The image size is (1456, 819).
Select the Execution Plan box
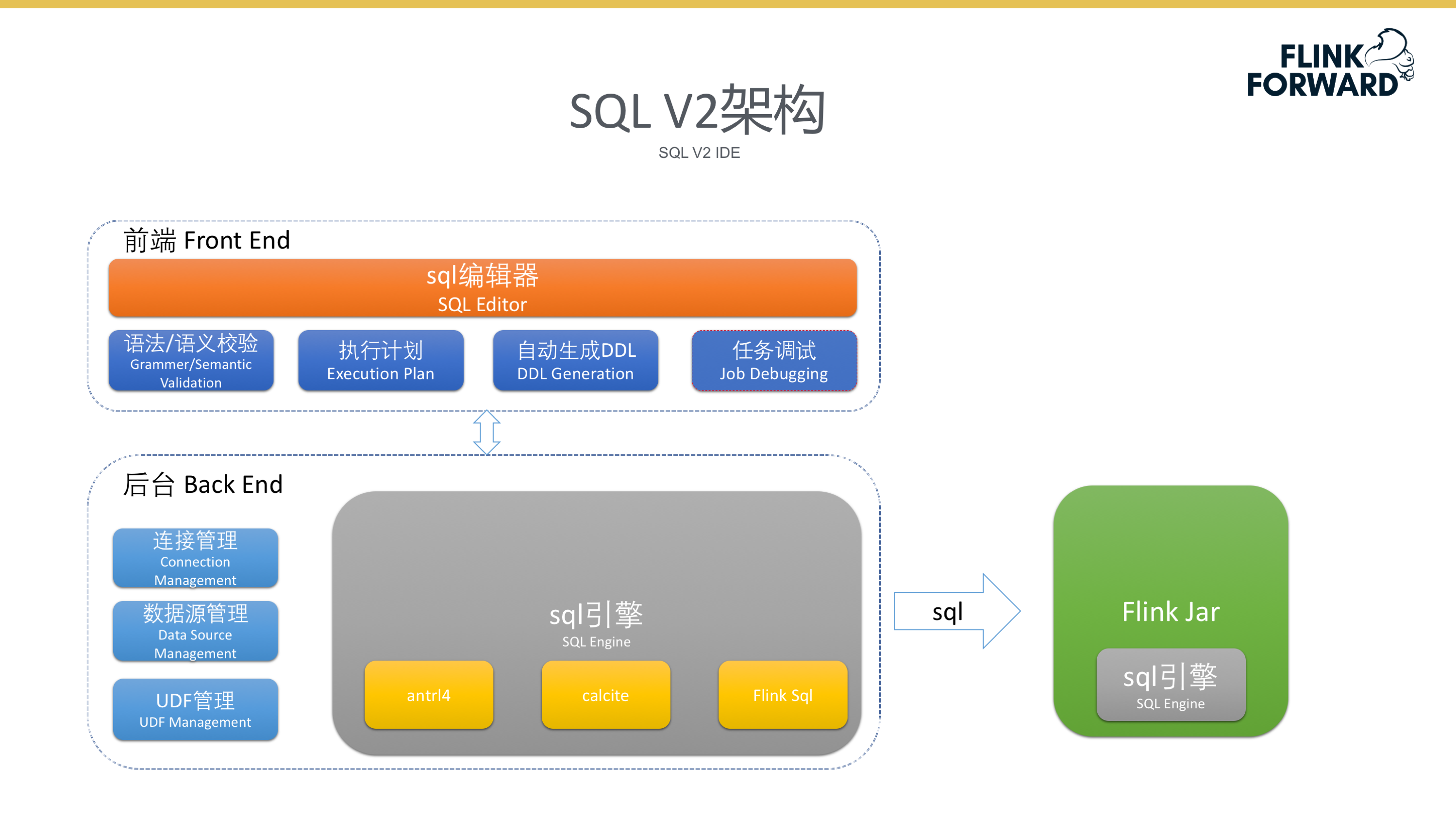[x=381, y=361]
